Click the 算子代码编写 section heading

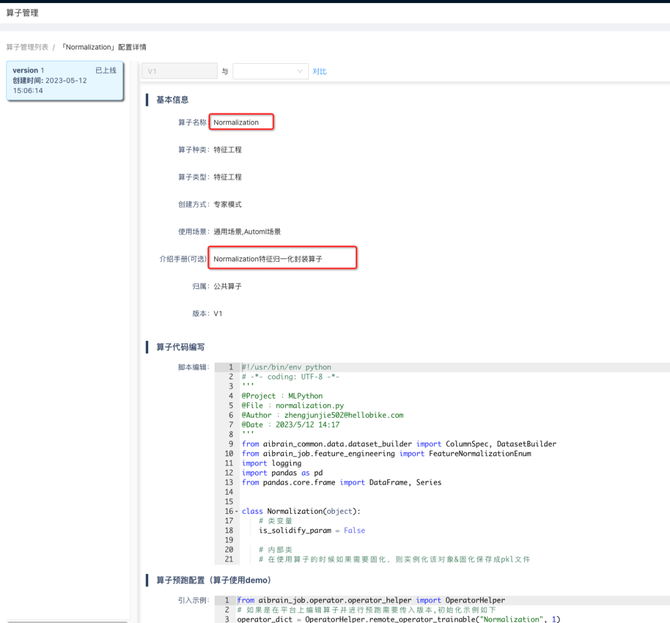click(x=180, y=347)
